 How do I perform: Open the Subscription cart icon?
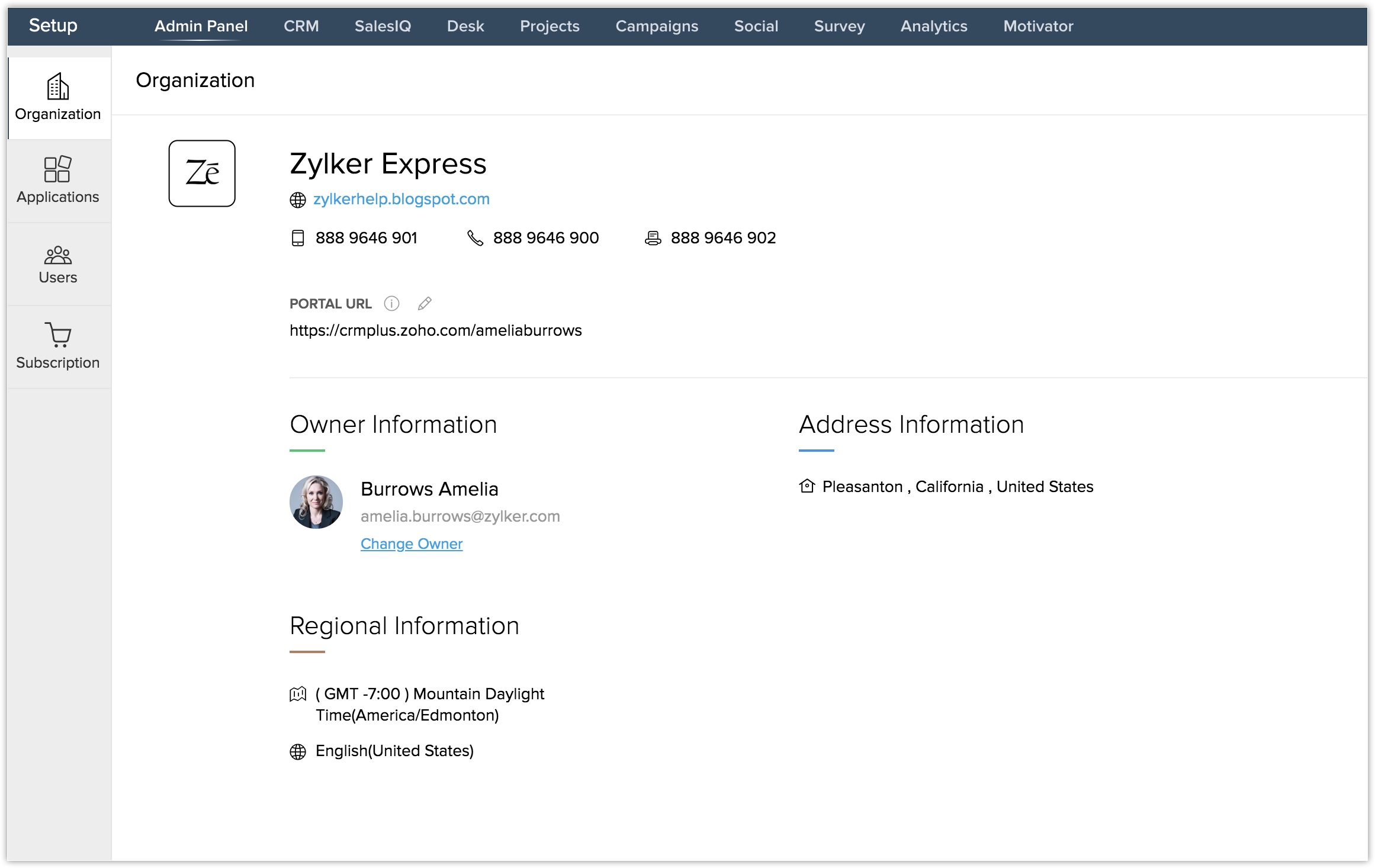58,335
